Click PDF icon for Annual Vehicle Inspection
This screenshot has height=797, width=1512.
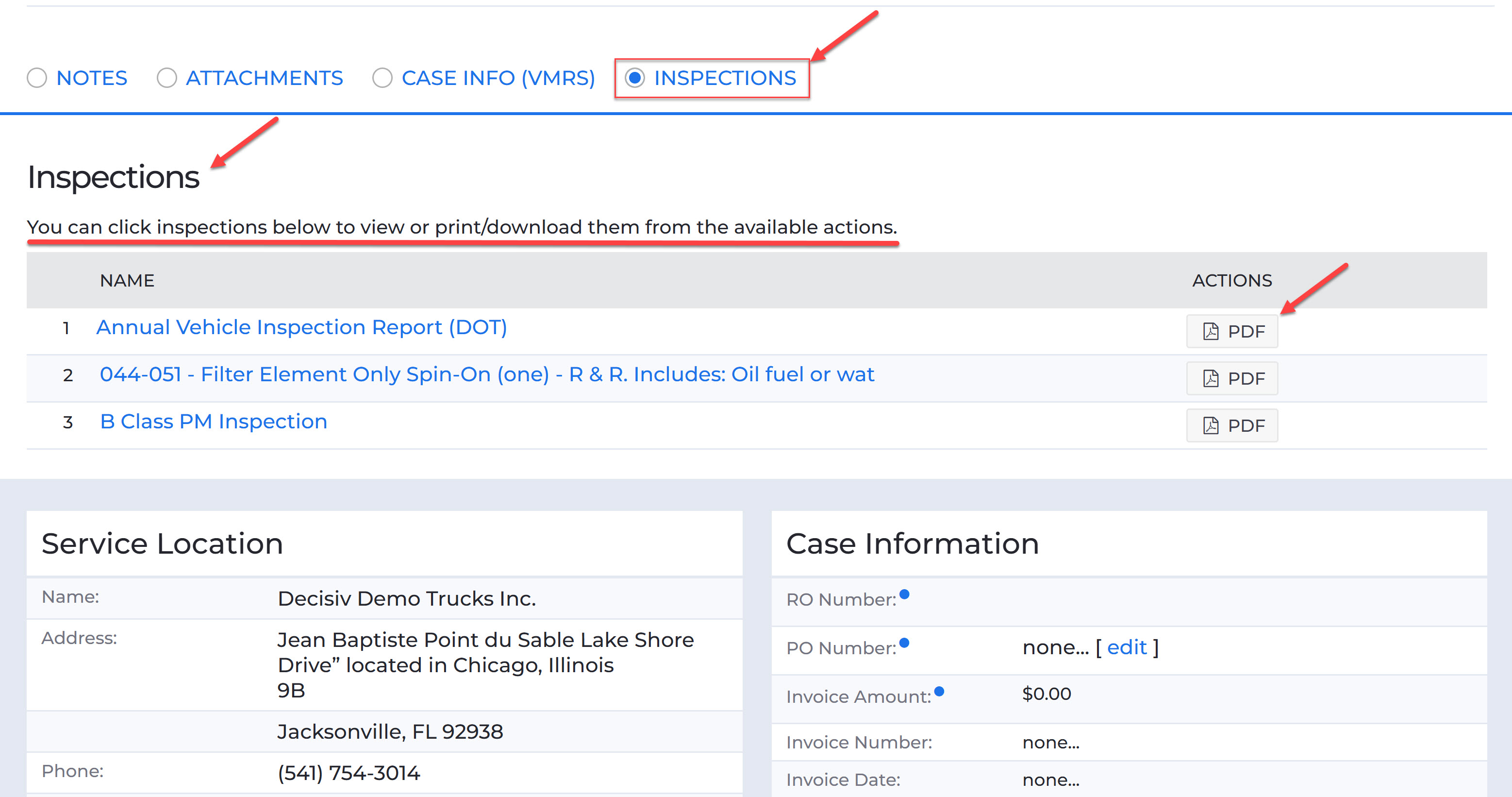[x=1210, y=331]
